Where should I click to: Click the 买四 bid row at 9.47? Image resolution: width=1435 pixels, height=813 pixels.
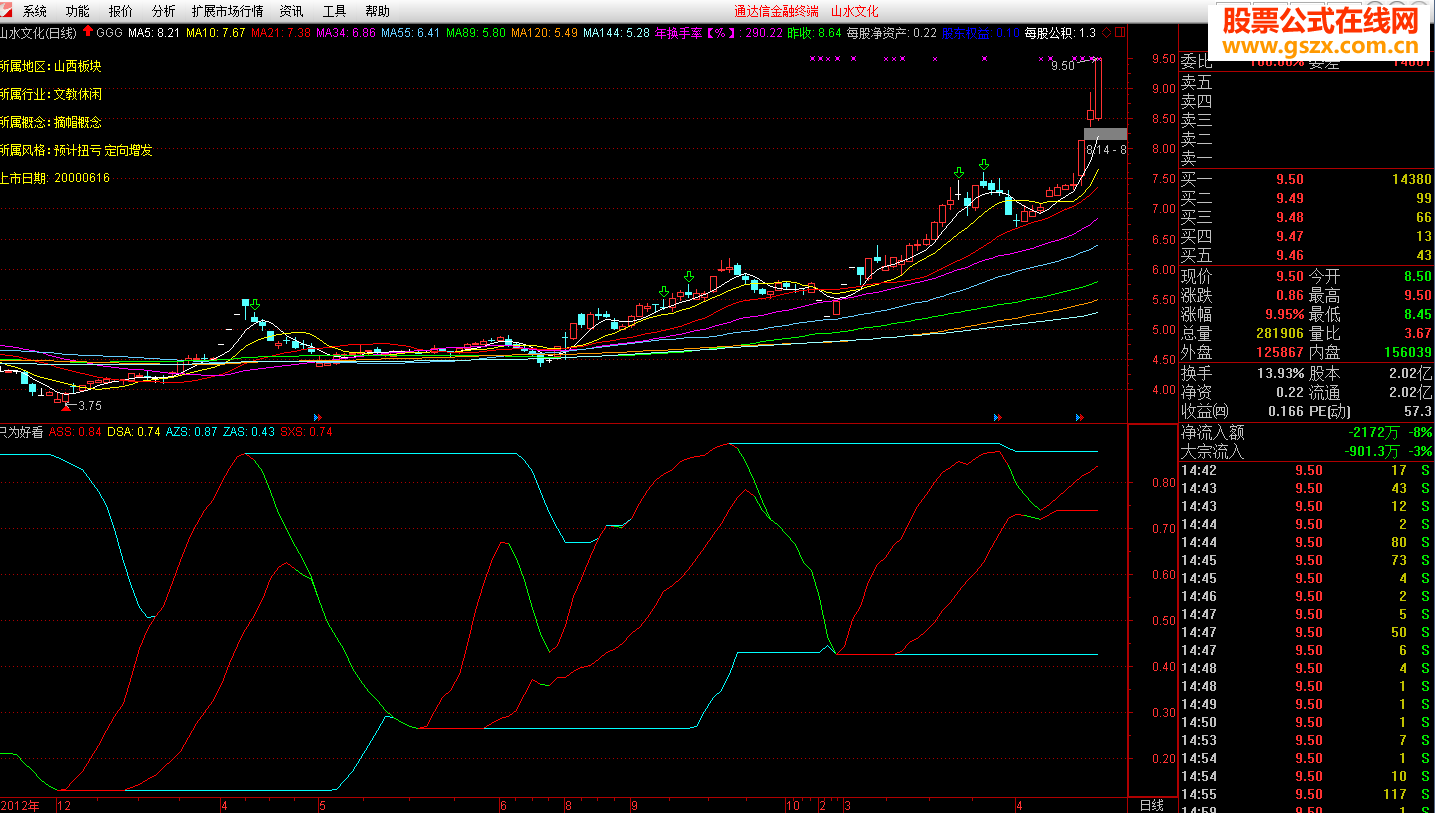(1306, 236)
